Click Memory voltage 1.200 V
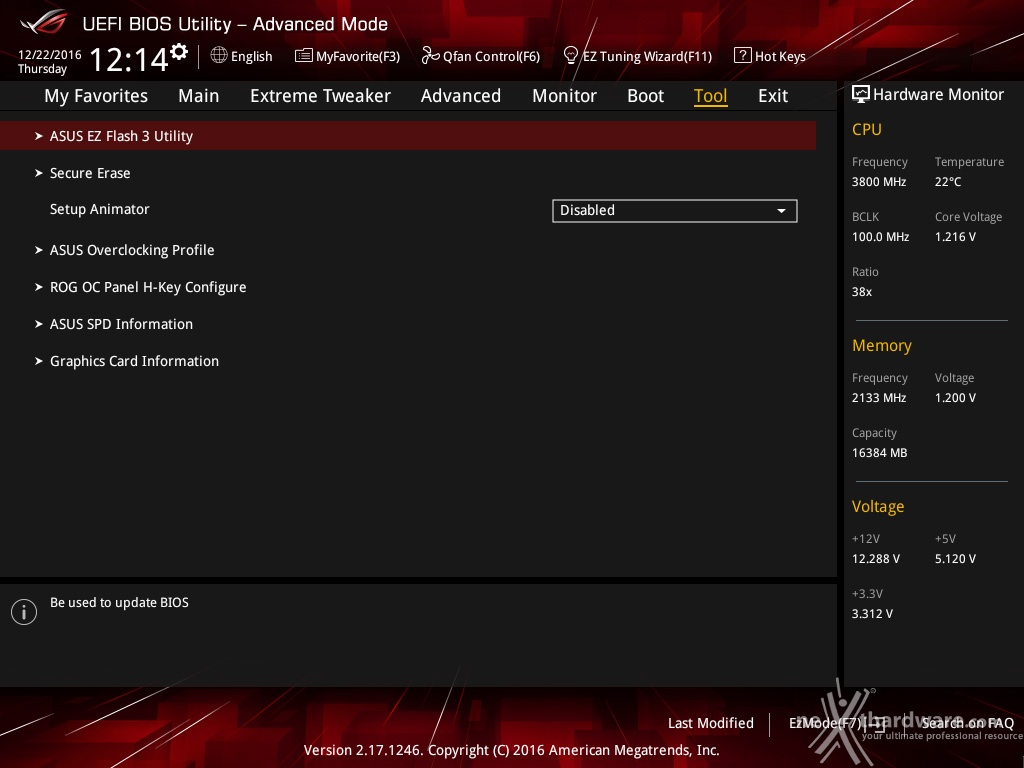The image size is (1024, 768). [955, 397]
